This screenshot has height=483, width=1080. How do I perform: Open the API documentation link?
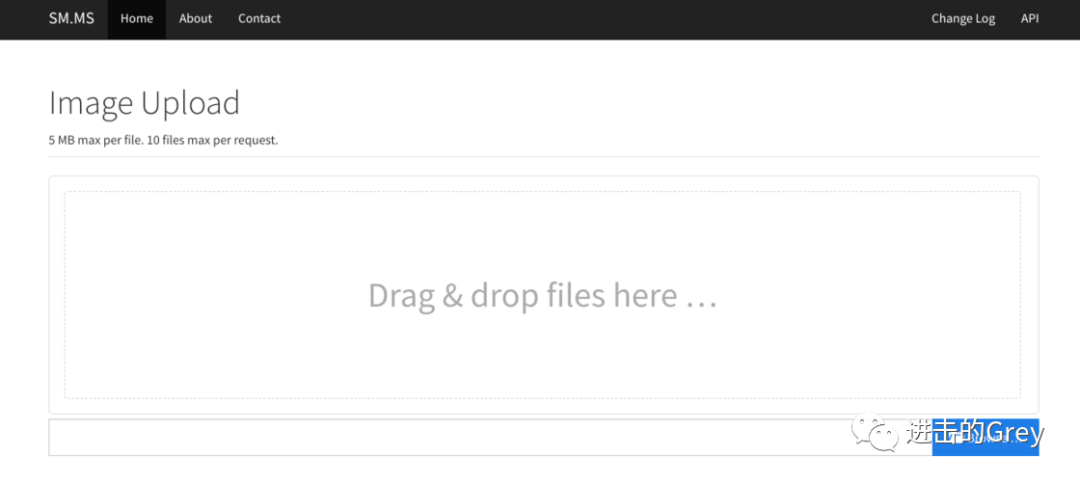coord(1030,19)
